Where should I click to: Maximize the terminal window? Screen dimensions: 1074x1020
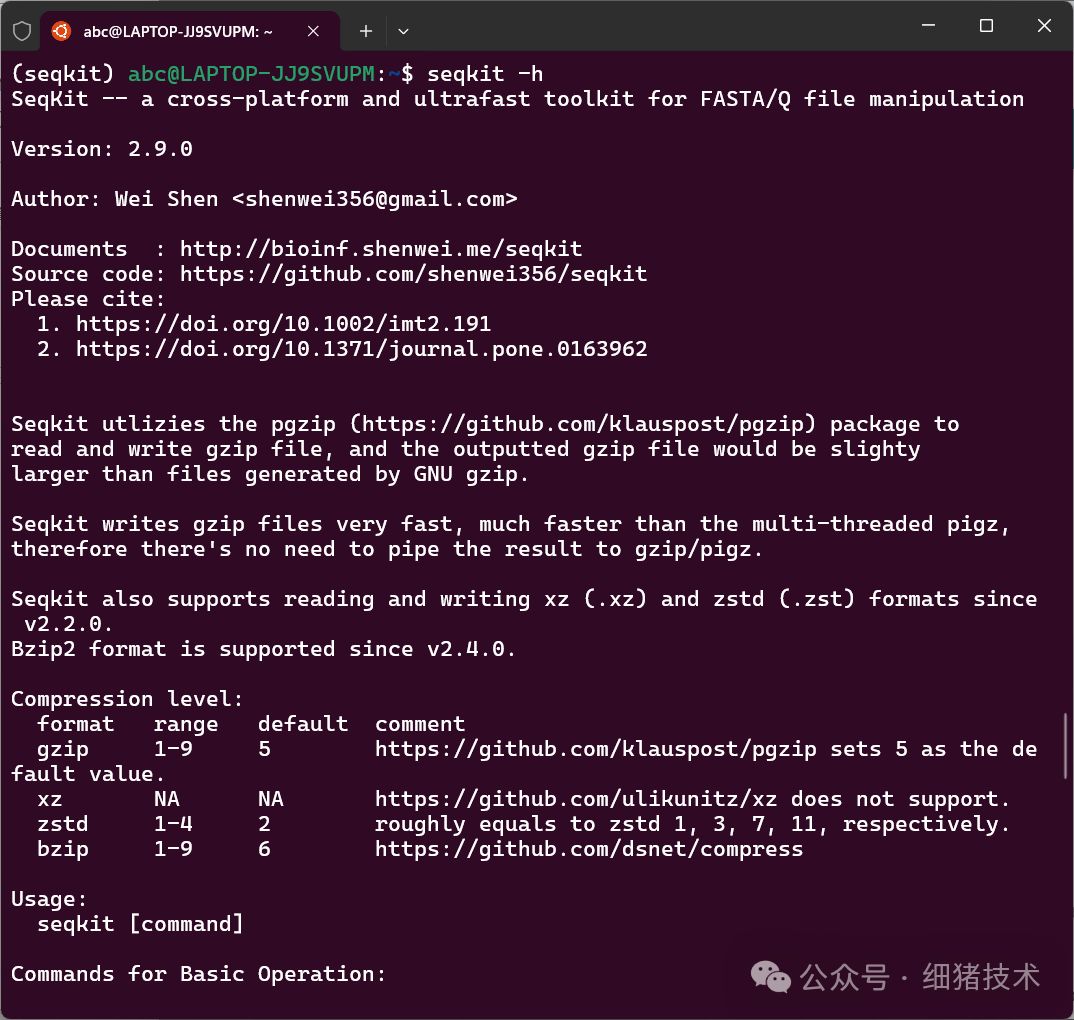tap(986, 27)
